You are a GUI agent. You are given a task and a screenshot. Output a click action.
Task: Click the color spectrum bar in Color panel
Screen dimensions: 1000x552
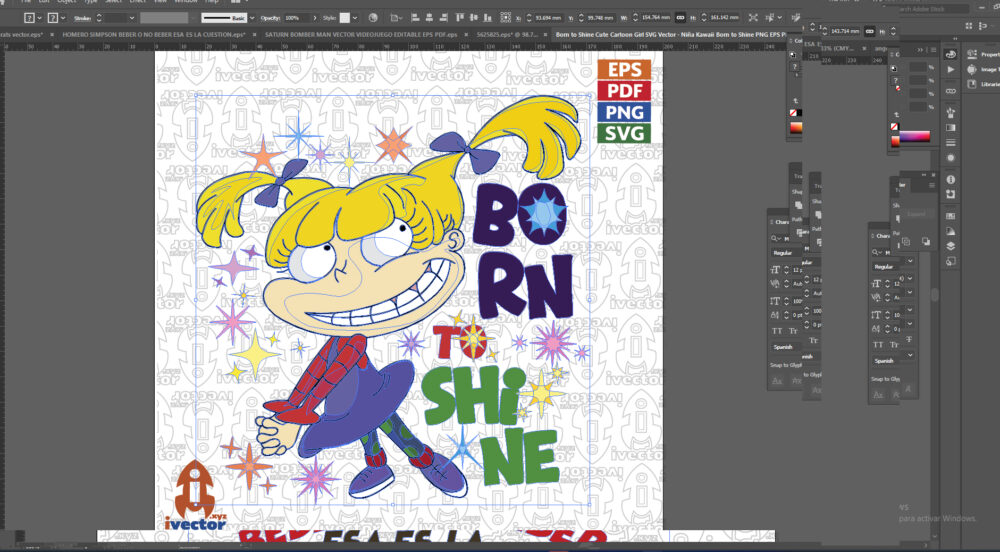[914, 136]
